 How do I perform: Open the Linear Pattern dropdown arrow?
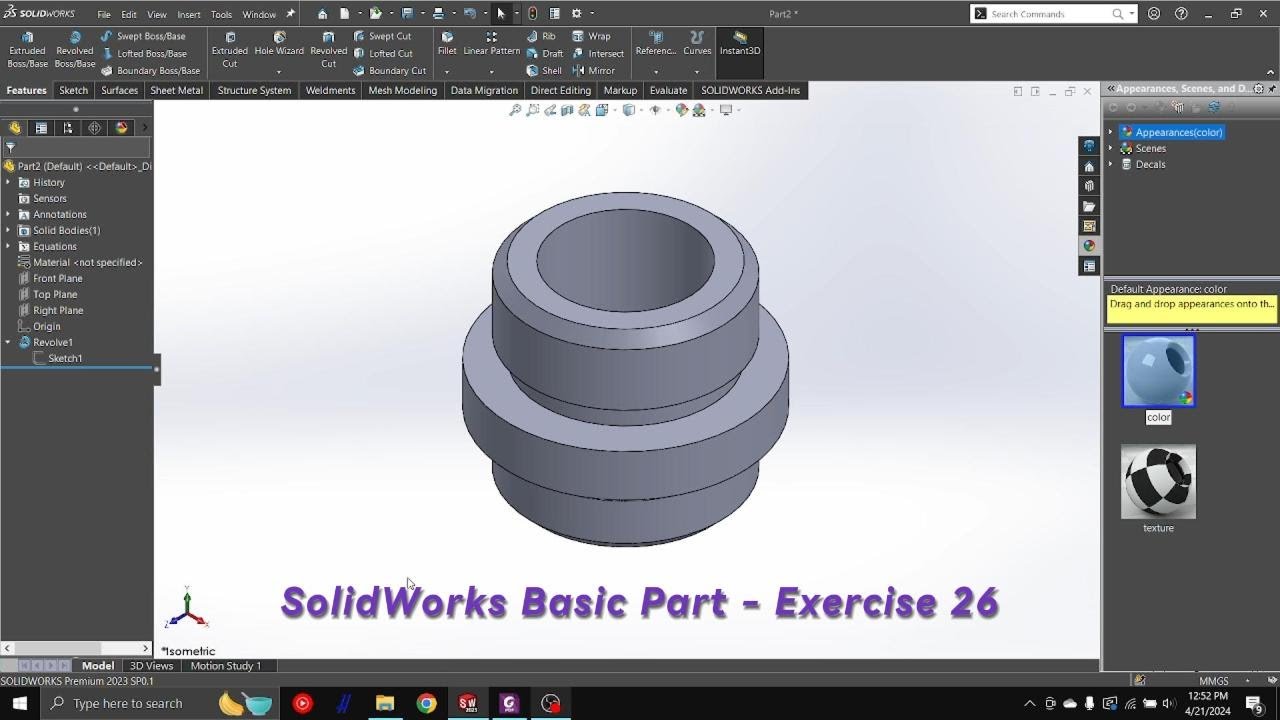pyautogui.click(x=491, y=72)
